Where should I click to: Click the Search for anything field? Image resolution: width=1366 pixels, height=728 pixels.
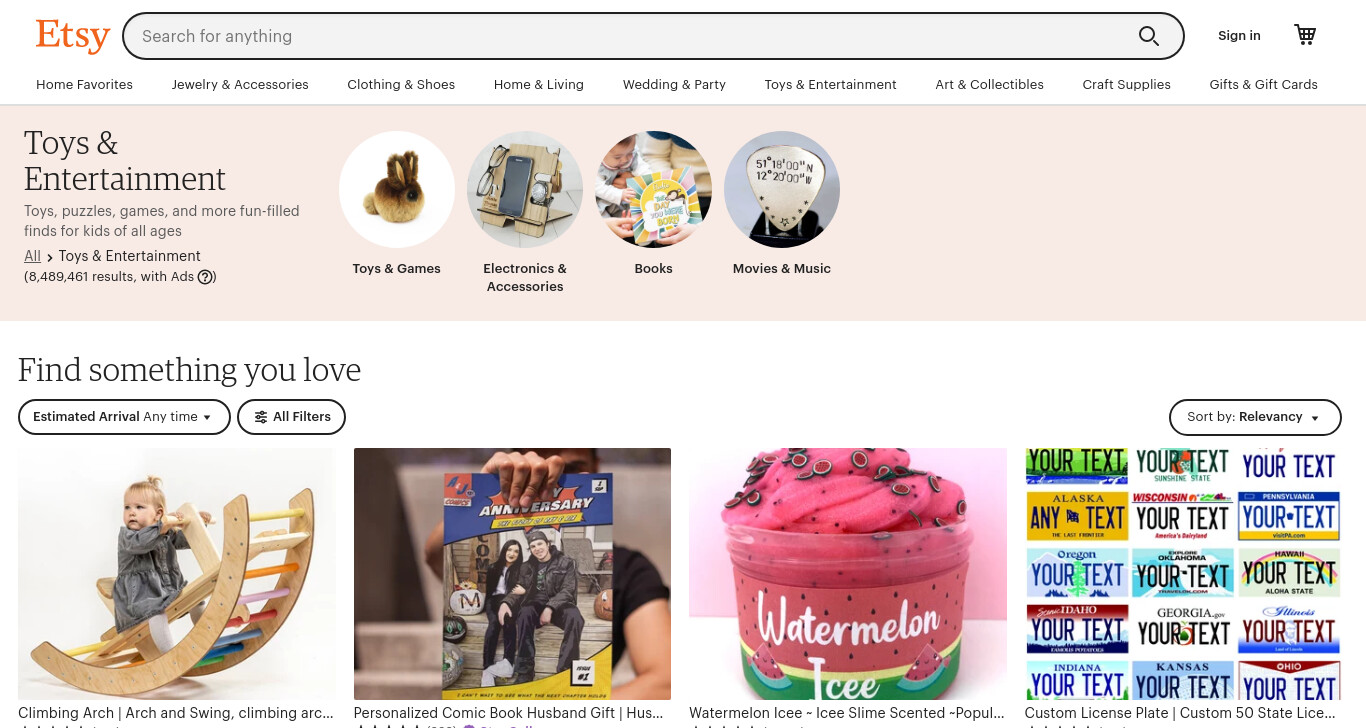[x=630, y=36]
